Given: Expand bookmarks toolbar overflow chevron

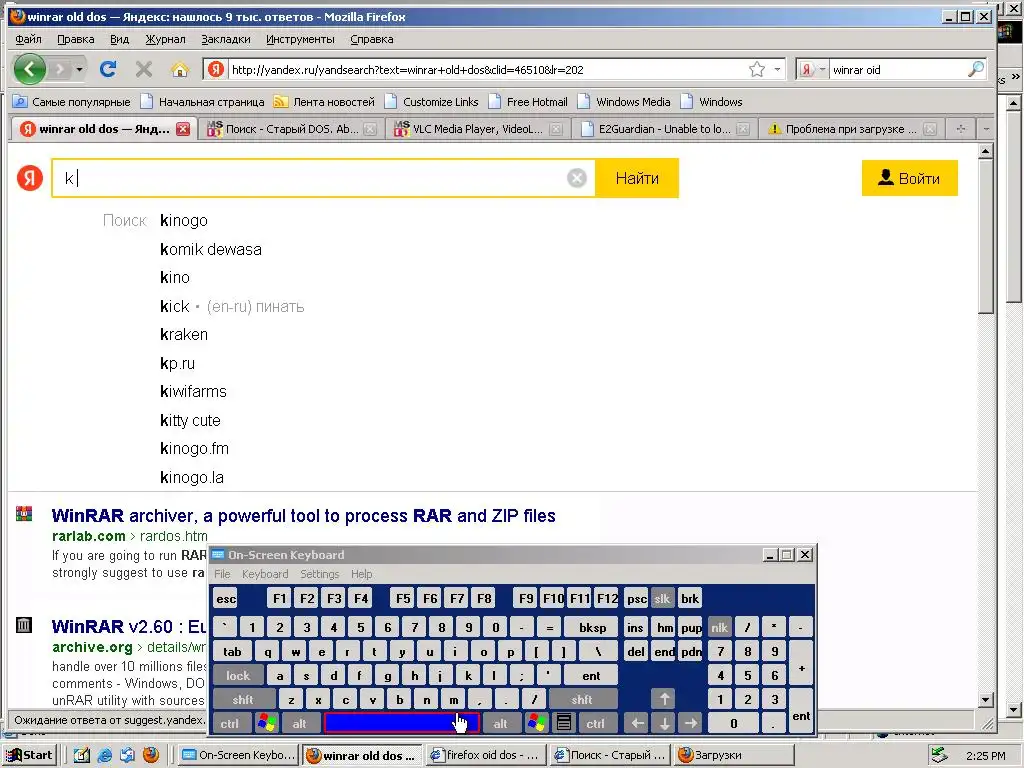Looking at the screenshot, I should (1015, 77).
